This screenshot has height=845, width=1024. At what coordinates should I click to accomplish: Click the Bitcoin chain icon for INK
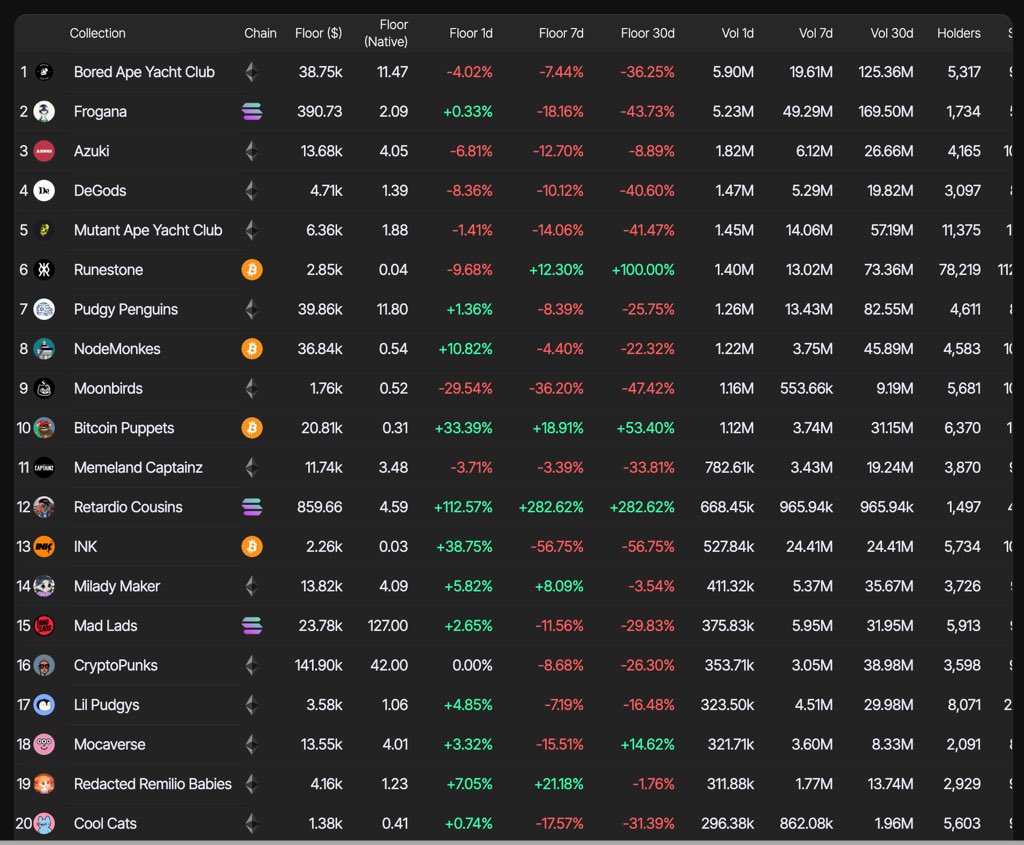(x=252, y=547)
